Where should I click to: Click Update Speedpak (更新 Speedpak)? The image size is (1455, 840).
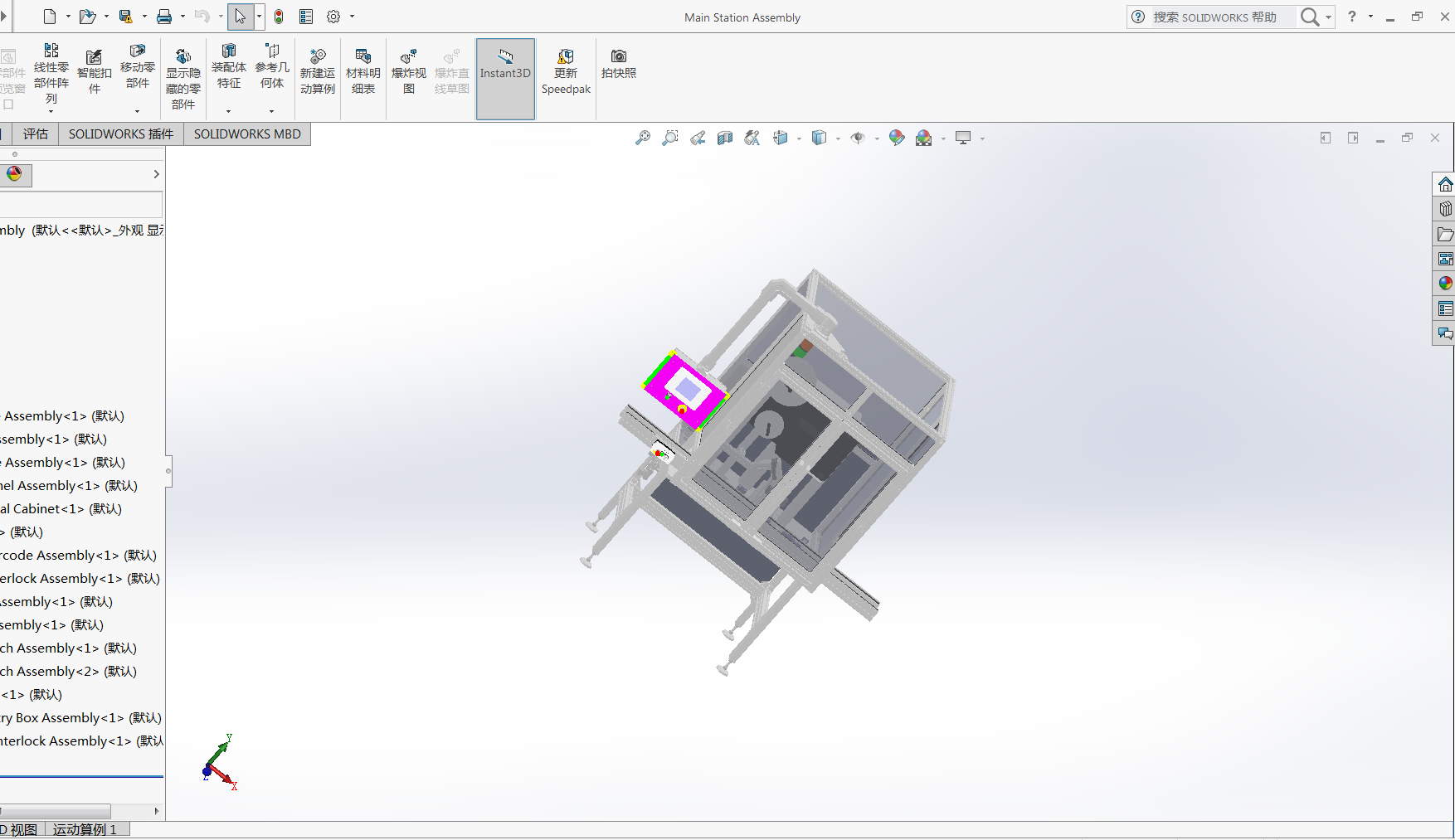(x=566, y=71)
